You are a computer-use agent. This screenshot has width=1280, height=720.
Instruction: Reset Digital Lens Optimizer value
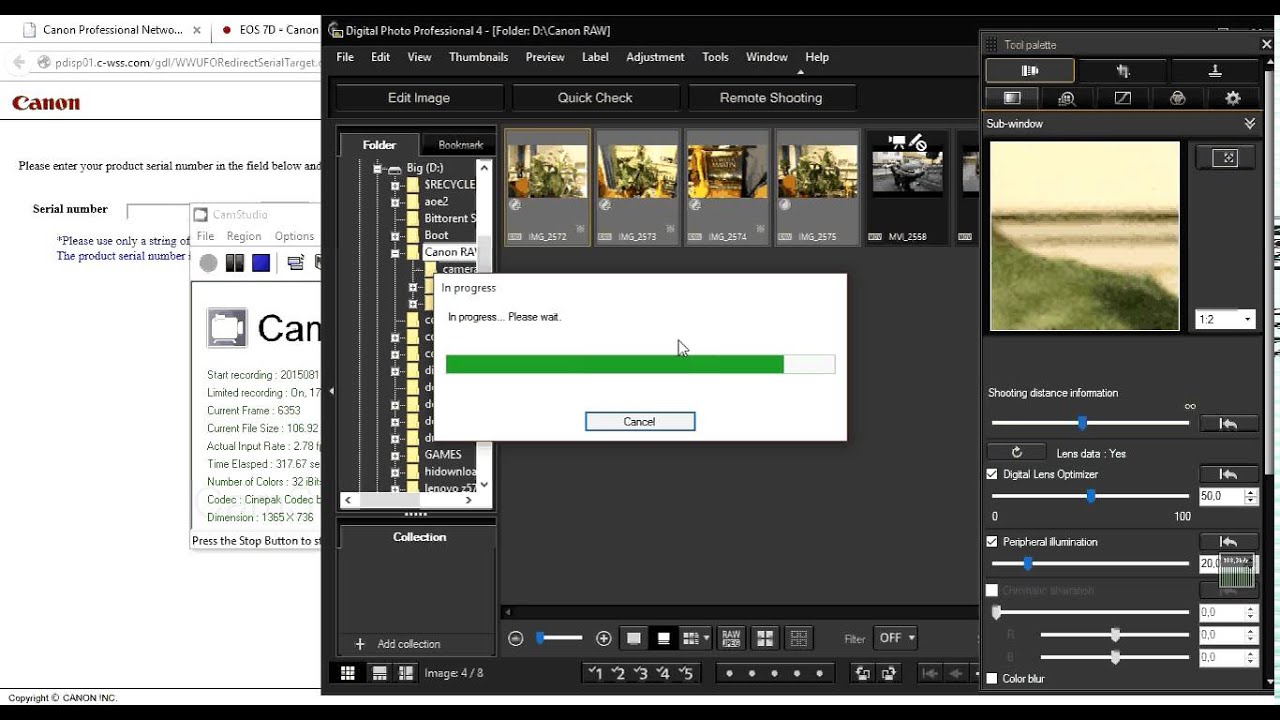pos(1229,474)
